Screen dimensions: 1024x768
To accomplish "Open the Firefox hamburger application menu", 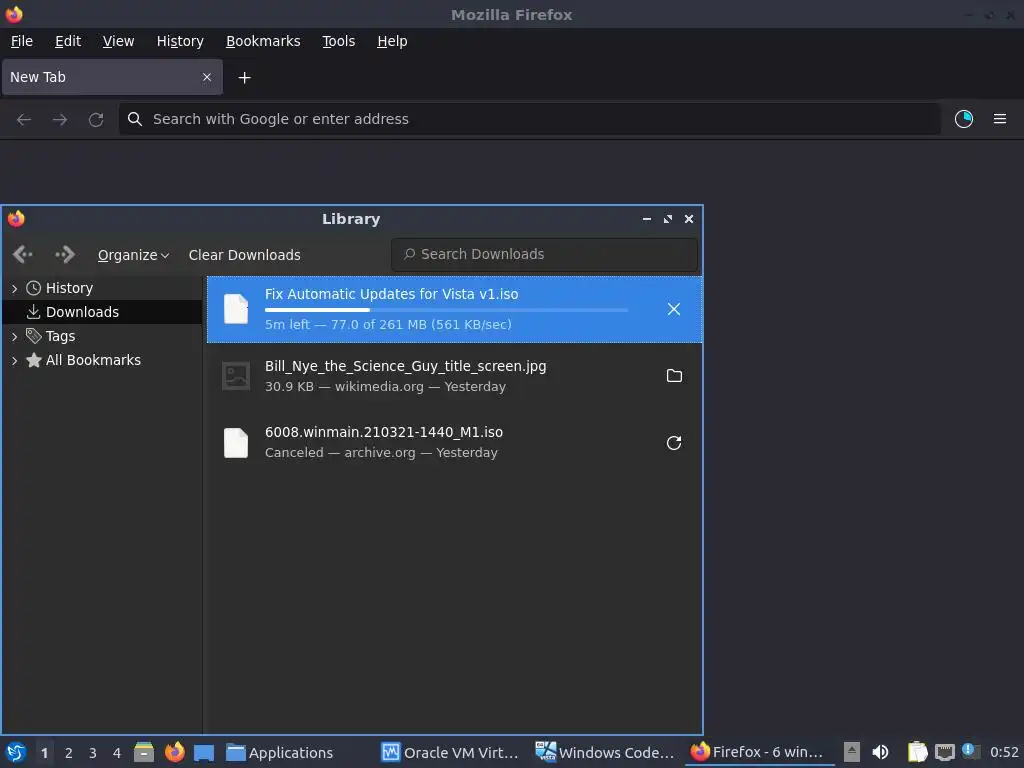I will (x=999, y=119).
